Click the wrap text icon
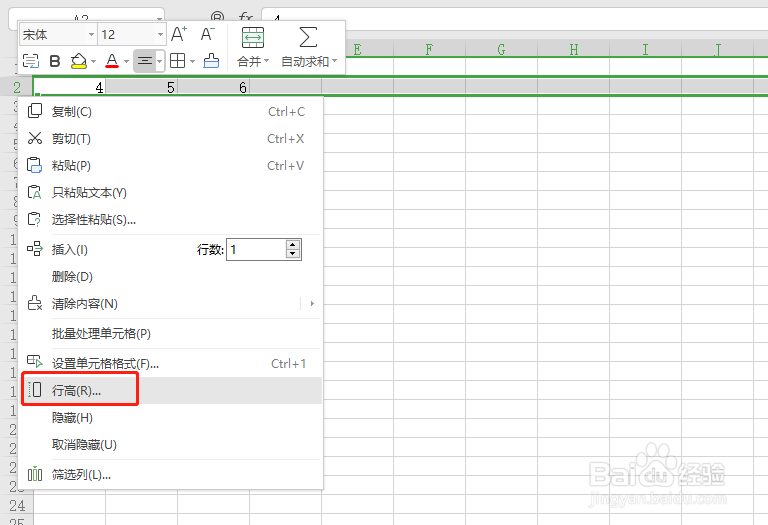Image resolution: width=768 pixels, height=525 pixels. 31,61
